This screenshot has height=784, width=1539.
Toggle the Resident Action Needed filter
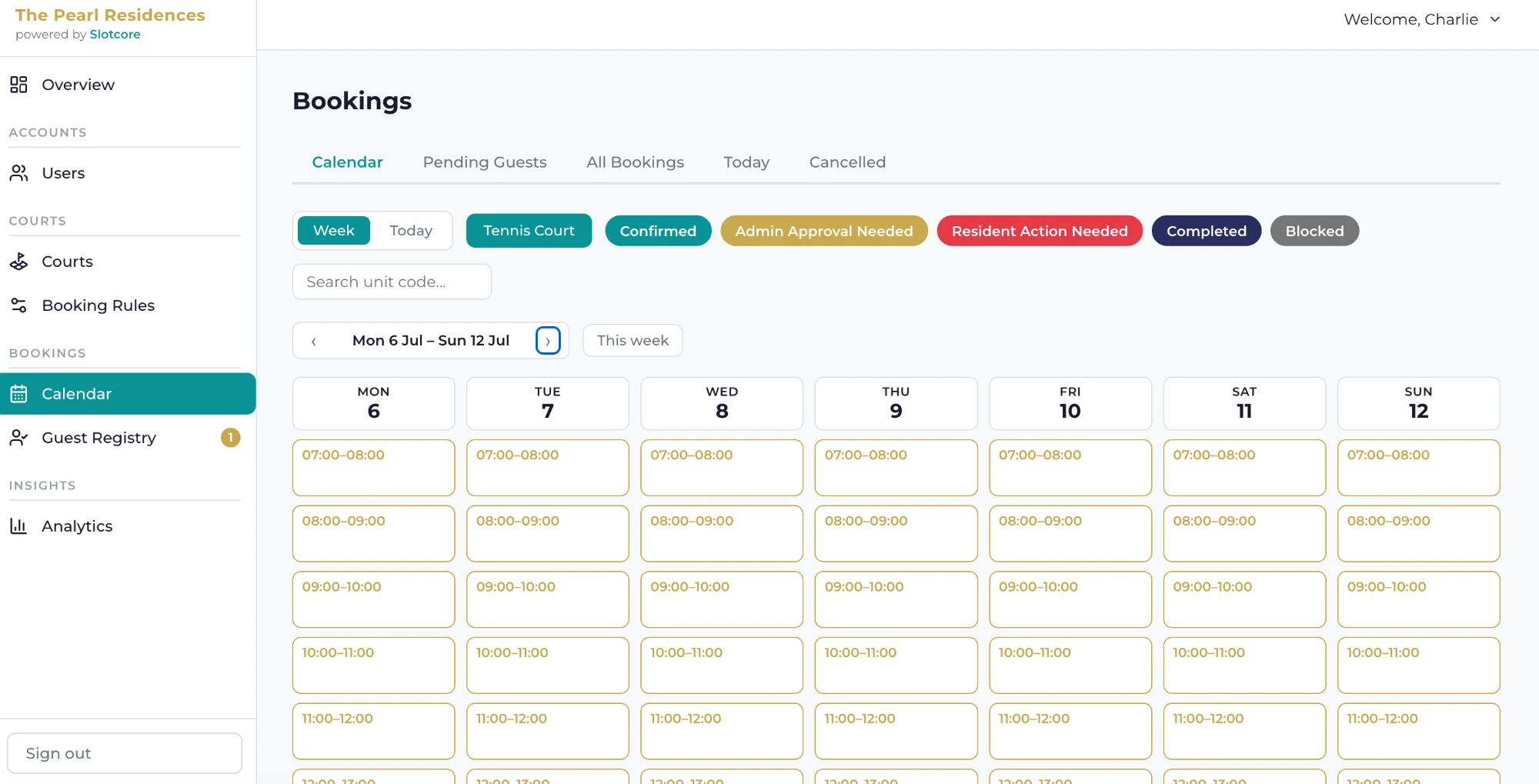1040,231
